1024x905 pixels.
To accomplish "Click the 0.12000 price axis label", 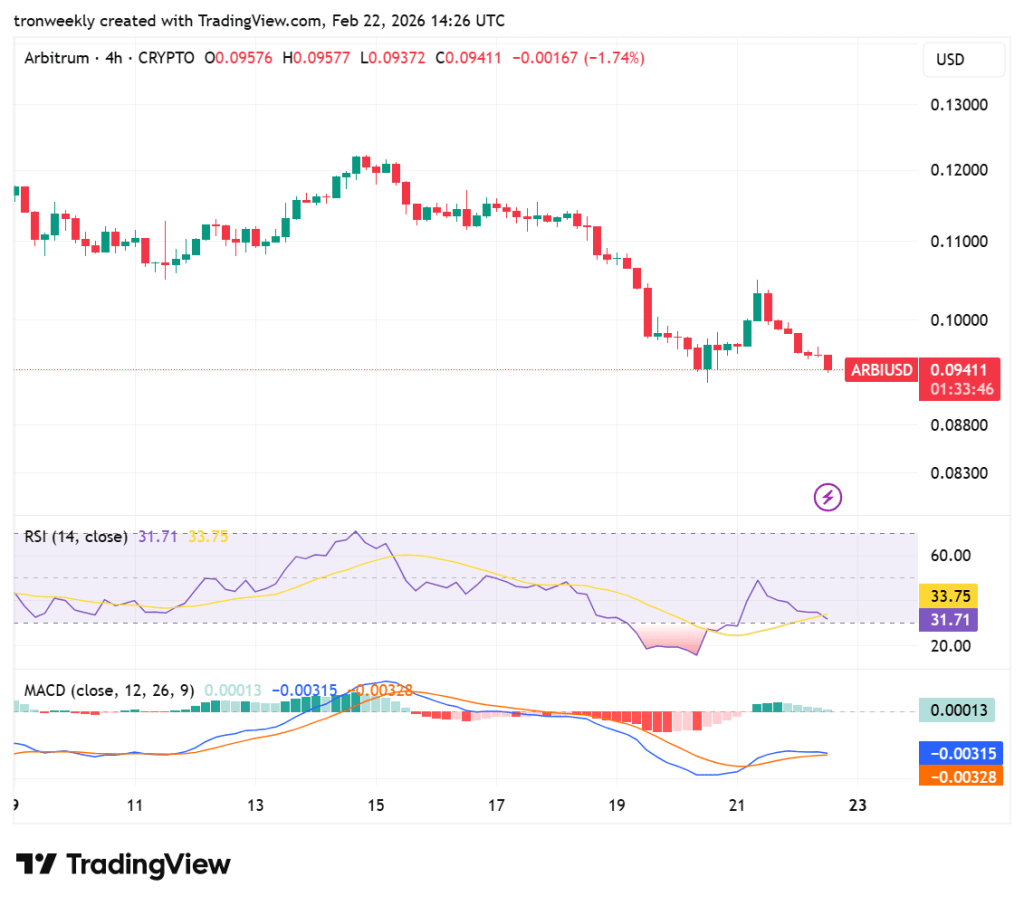I will tap(959, 170).
